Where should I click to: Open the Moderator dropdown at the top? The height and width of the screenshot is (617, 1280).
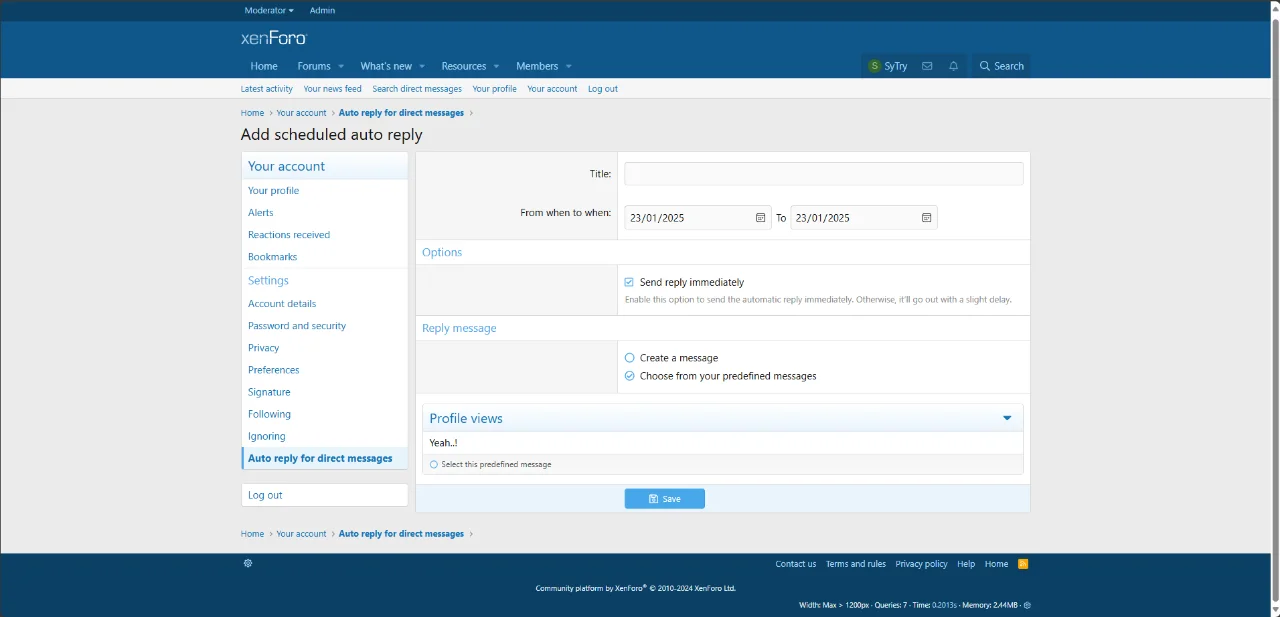pos(268,10)
